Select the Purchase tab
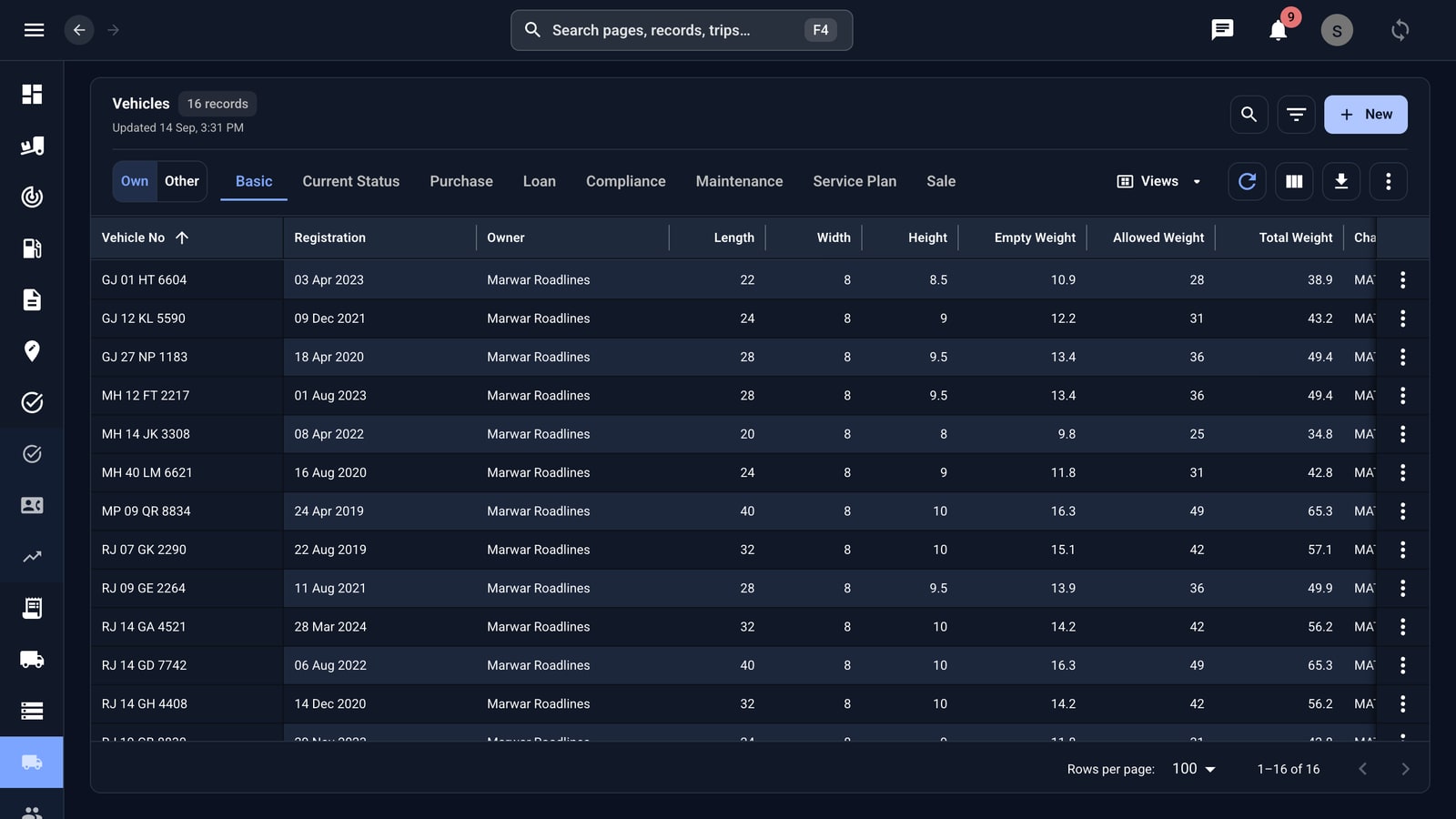 point(461,181)
